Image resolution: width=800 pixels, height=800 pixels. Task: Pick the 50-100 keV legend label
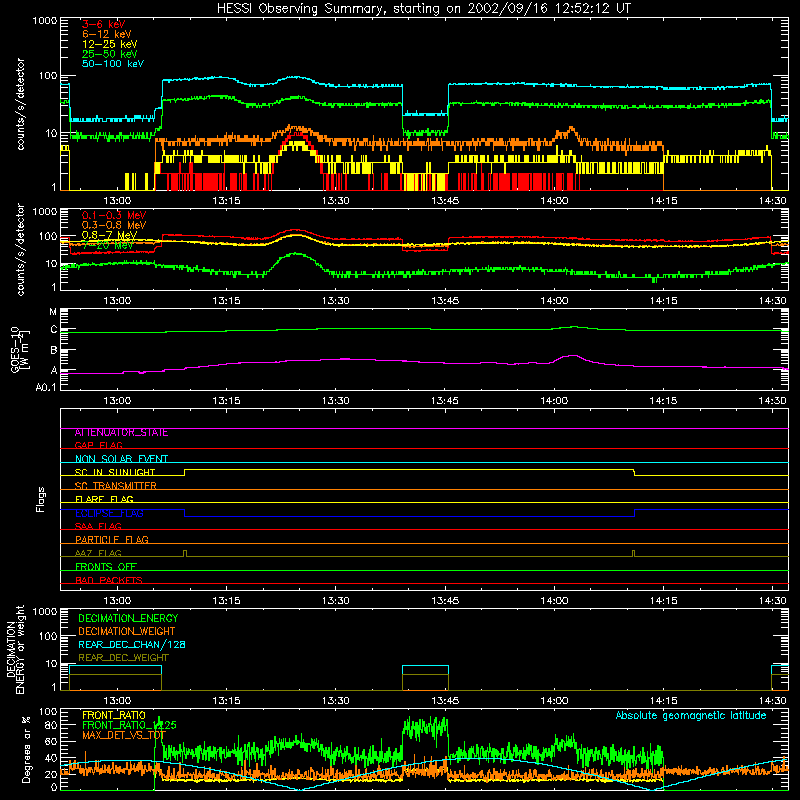click(x=113, y=64)
